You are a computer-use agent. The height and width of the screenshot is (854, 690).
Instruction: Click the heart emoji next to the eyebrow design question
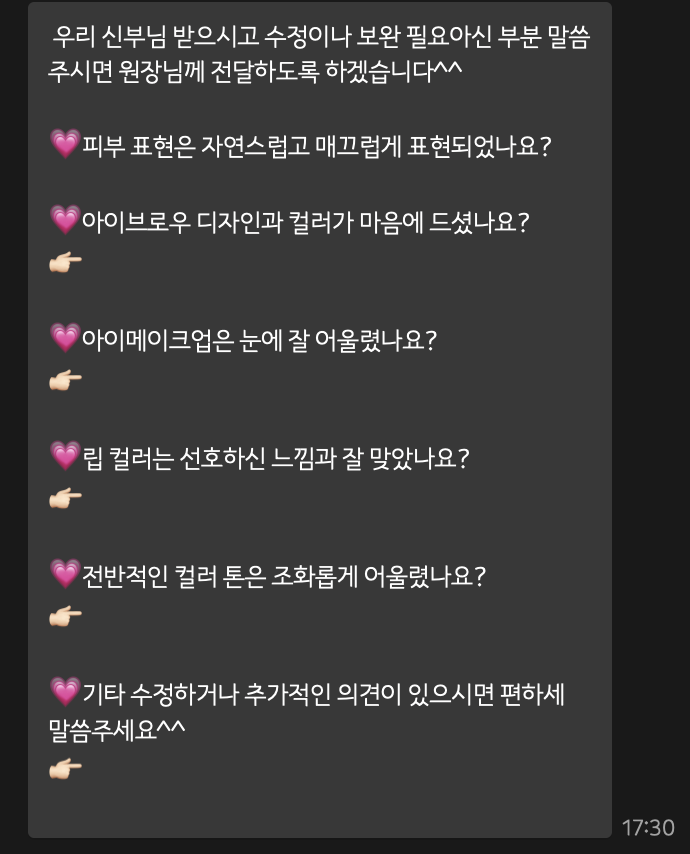(65, 219)
